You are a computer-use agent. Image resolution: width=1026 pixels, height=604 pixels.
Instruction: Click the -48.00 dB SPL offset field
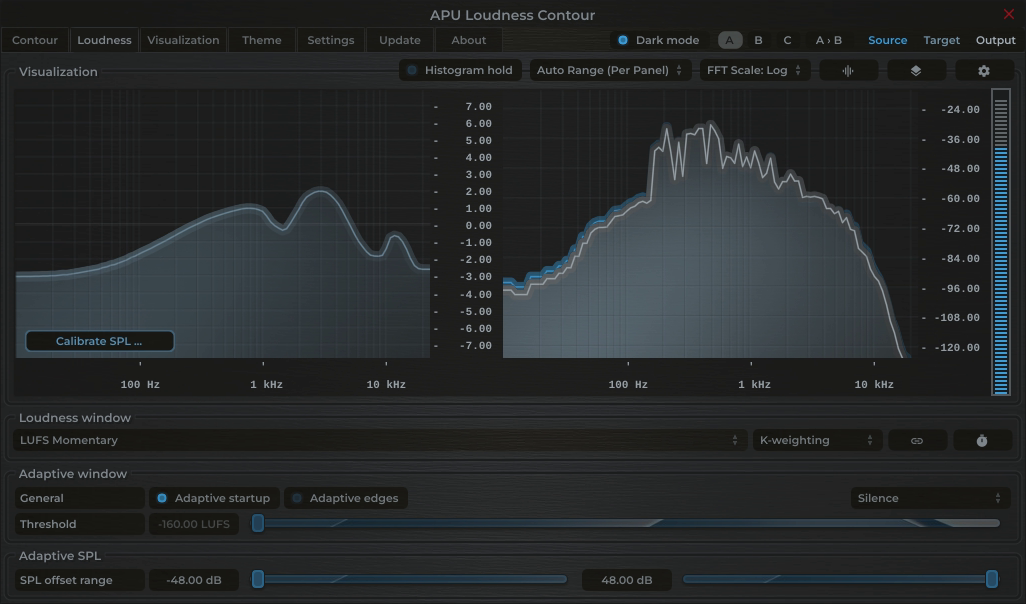[194, 580]
